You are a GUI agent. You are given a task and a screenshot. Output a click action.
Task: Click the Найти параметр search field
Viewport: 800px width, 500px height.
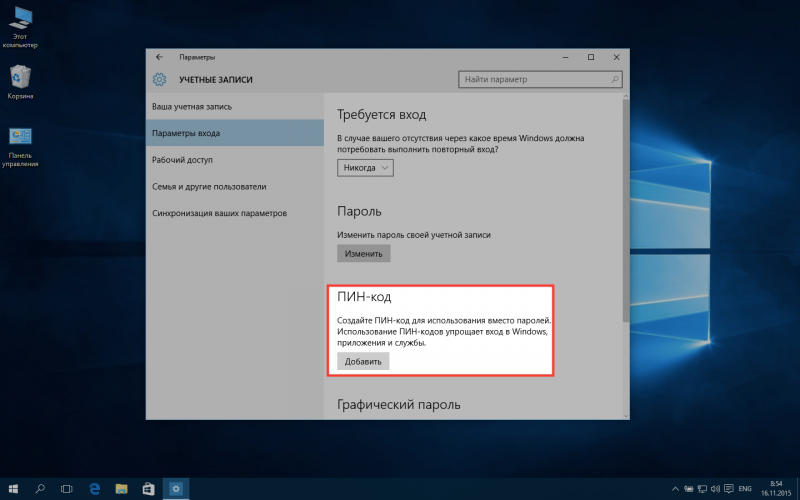click(535, 79)
